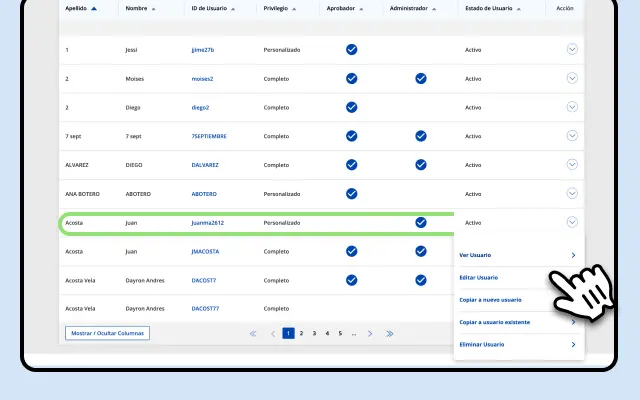Choose Copiar a usuario existente option
Image resolution: width=640 pixels, height=400 pixels.
click(518, 322)
